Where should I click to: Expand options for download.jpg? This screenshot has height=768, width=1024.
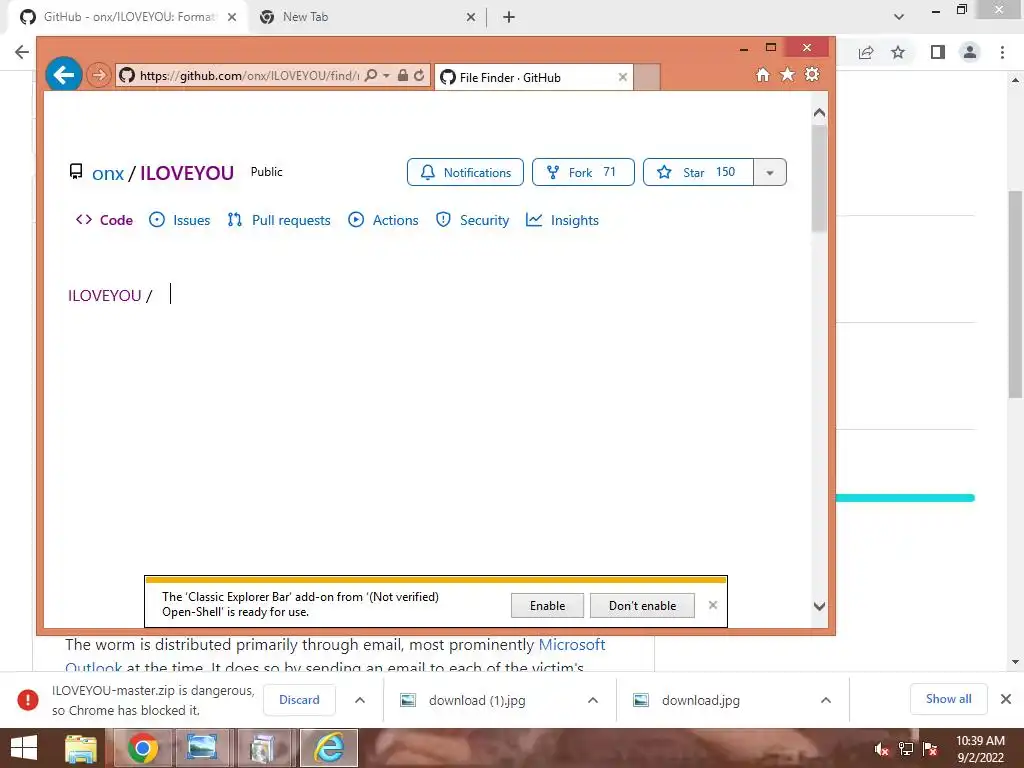point(825,700)
